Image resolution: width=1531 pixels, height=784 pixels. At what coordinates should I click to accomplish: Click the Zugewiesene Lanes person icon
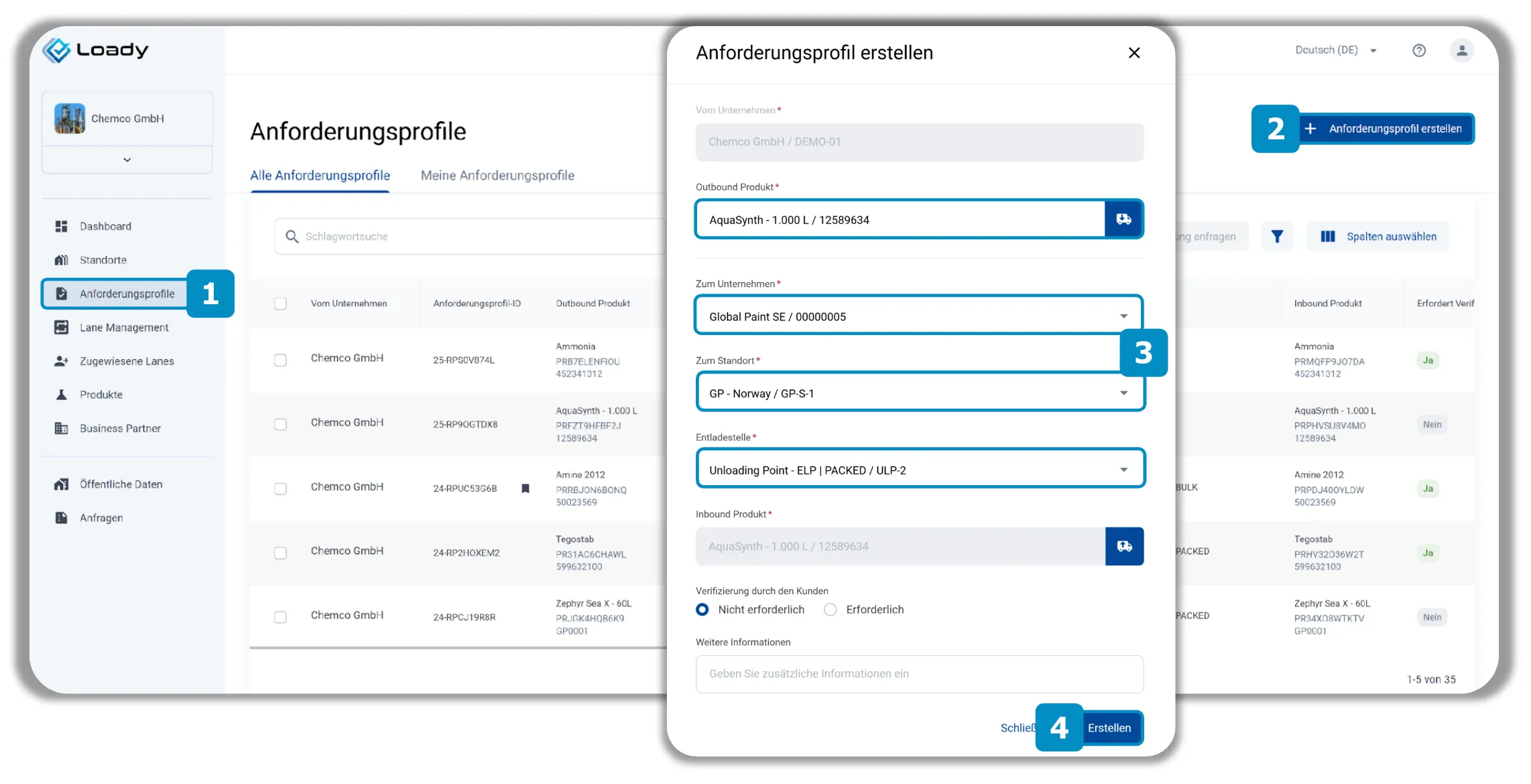(x=61, y=361)
